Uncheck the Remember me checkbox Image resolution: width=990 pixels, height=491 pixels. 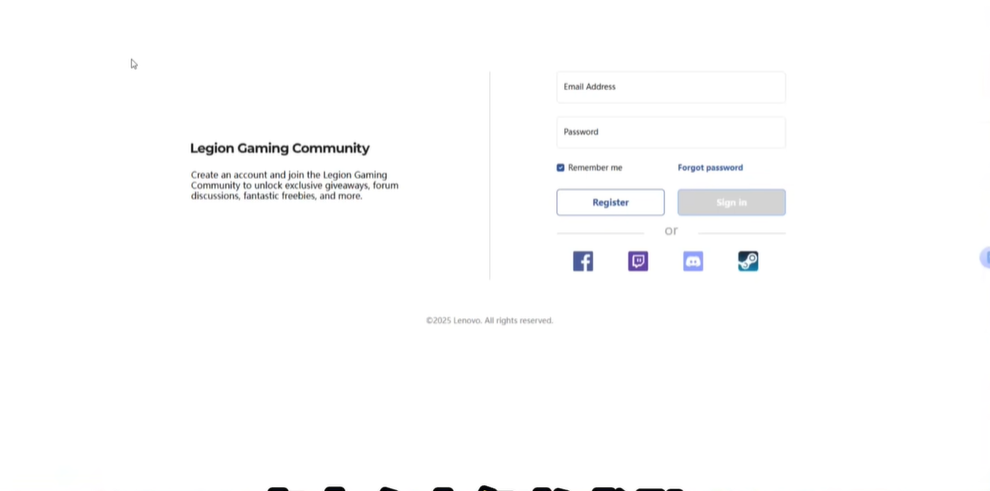[x=560, y=167]
